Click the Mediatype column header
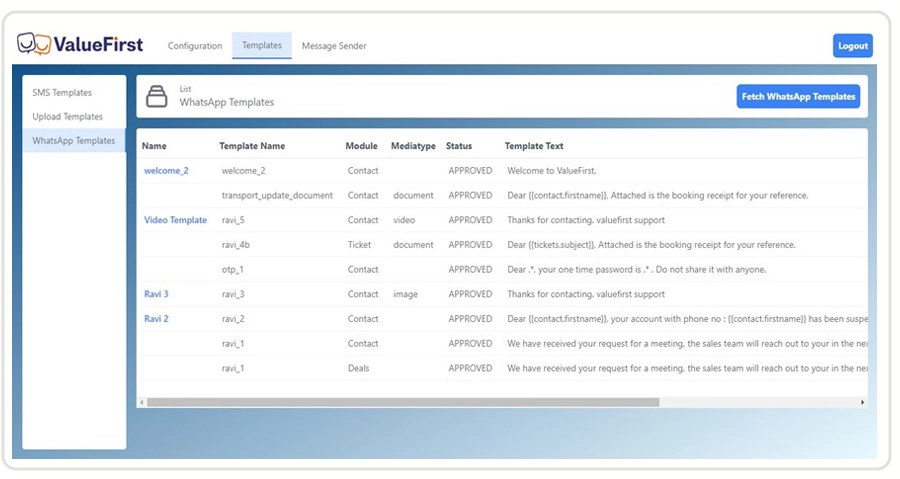Viewport: 900px width, 479px height. pos(413,146)
